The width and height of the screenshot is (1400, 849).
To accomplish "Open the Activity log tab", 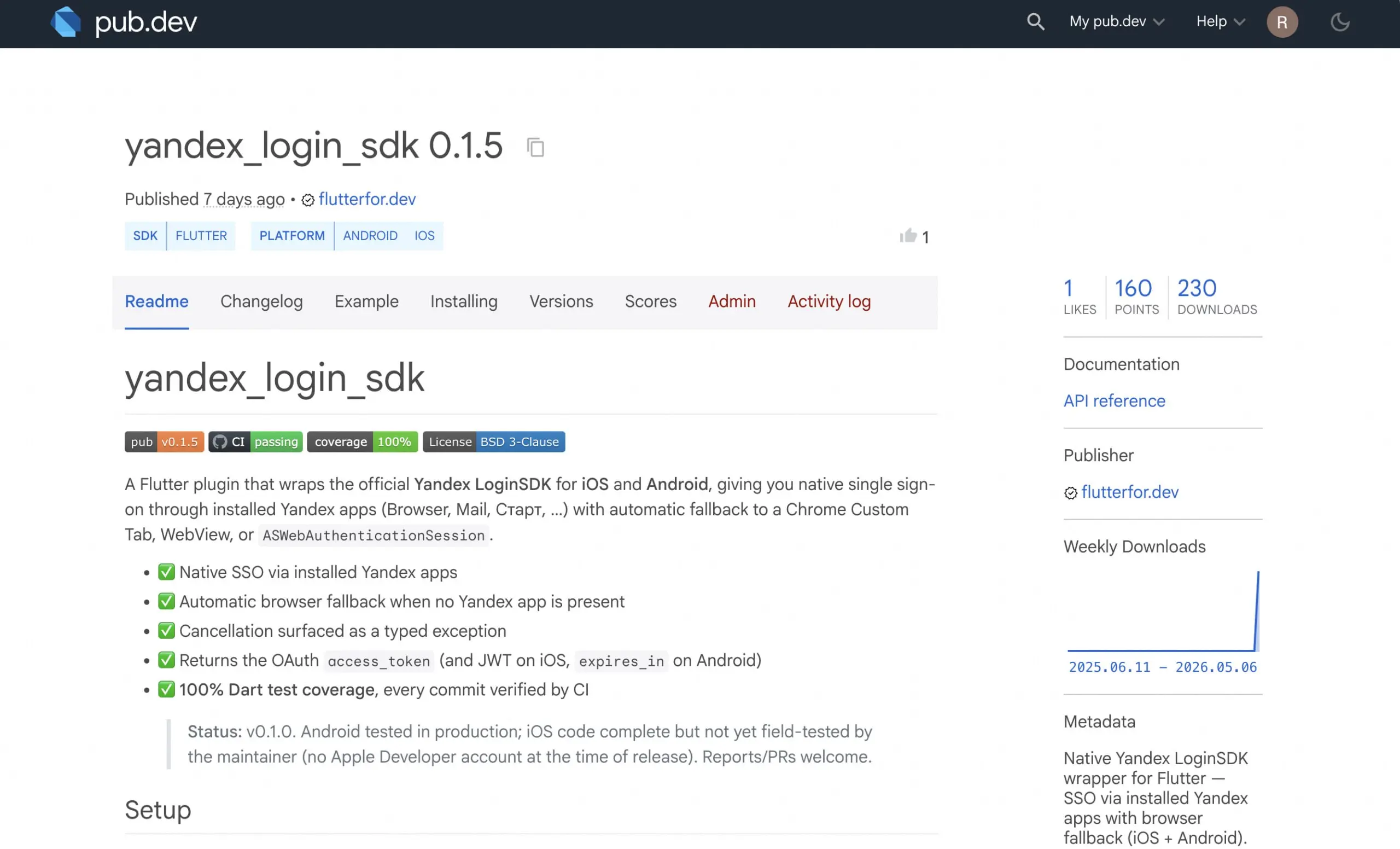I will point(829,301).
